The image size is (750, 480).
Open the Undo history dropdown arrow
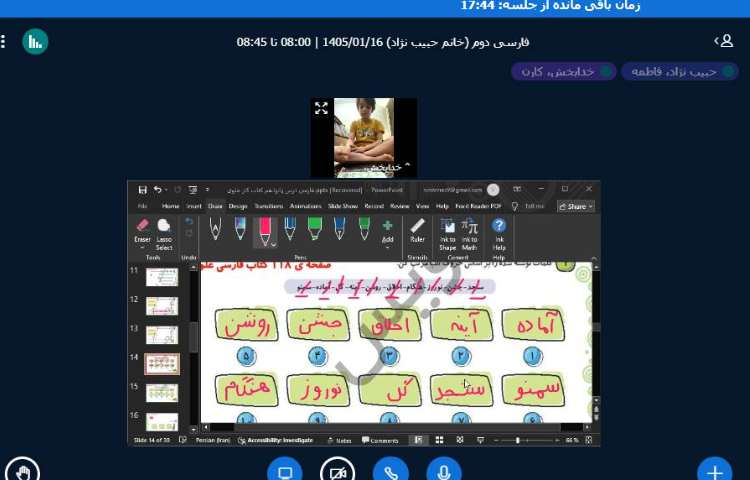(166, 190)
